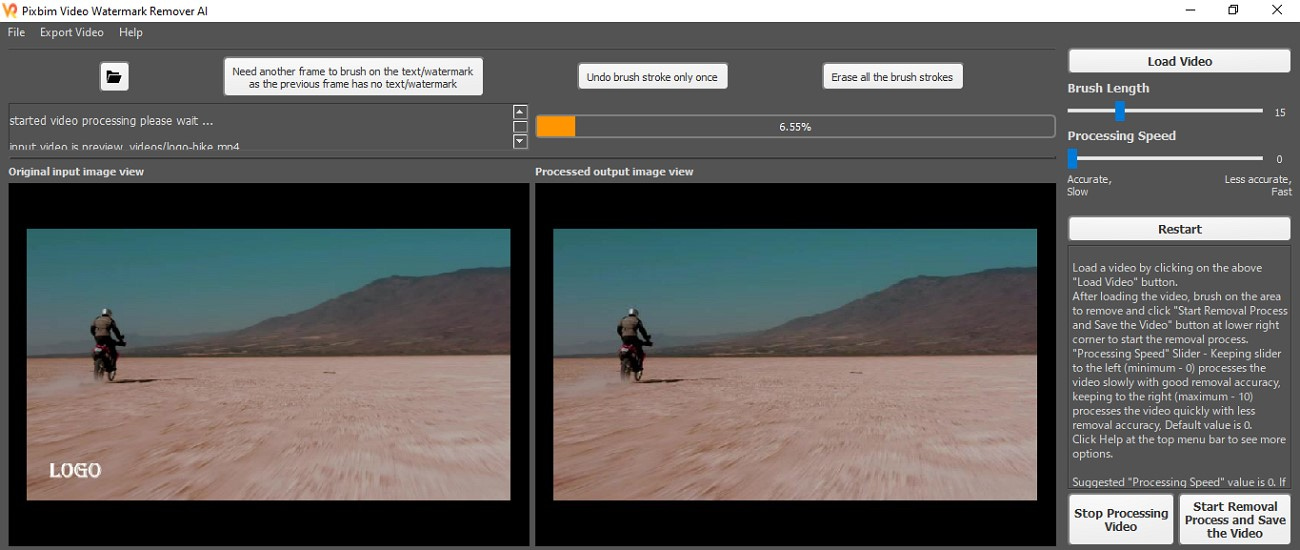The image size is (1300, 550).
Task: Click the Processing Speed slider handle
Action: [1072, 158]
